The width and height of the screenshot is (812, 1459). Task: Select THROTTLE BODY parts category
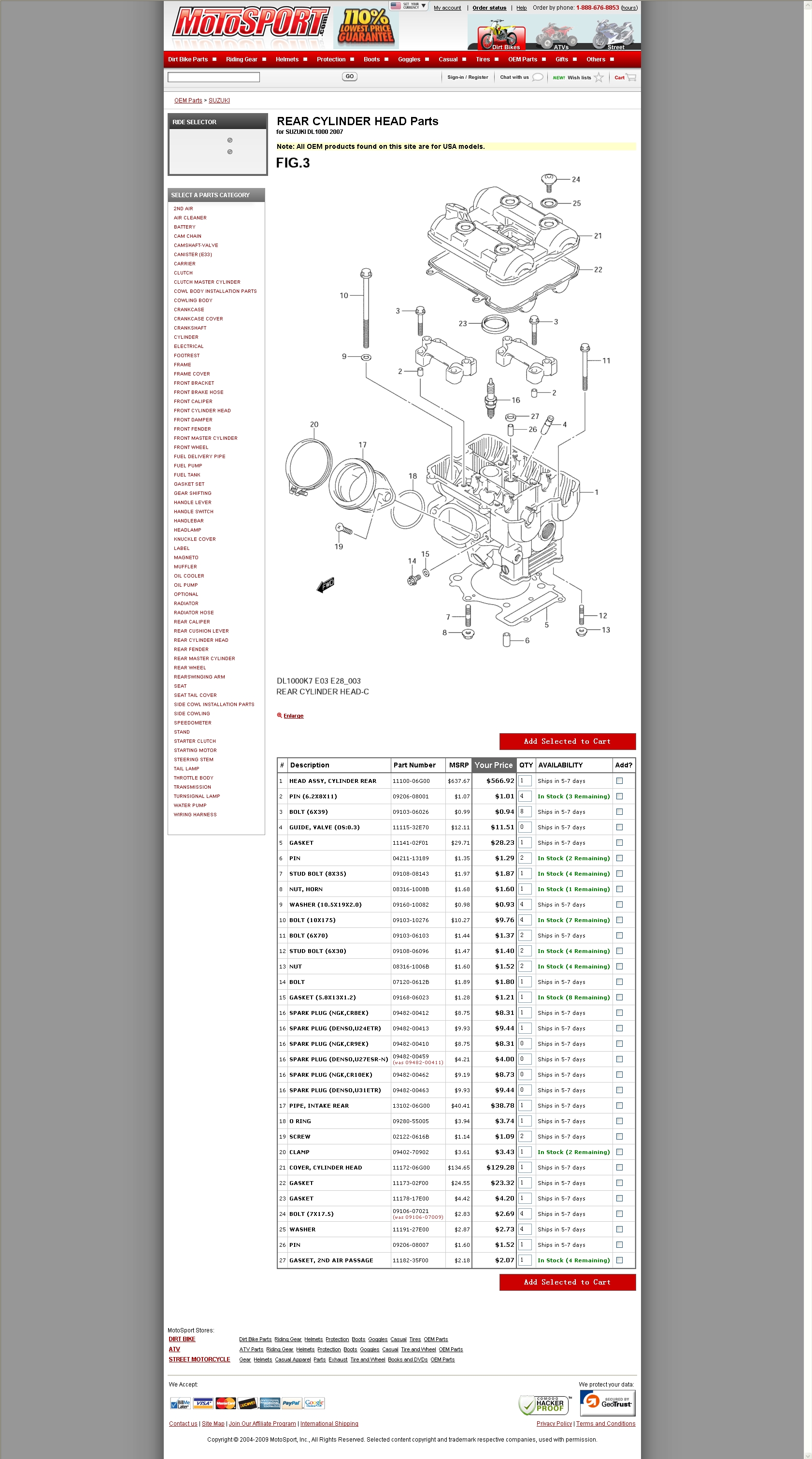pyautogui.click(x=194, y=778)
